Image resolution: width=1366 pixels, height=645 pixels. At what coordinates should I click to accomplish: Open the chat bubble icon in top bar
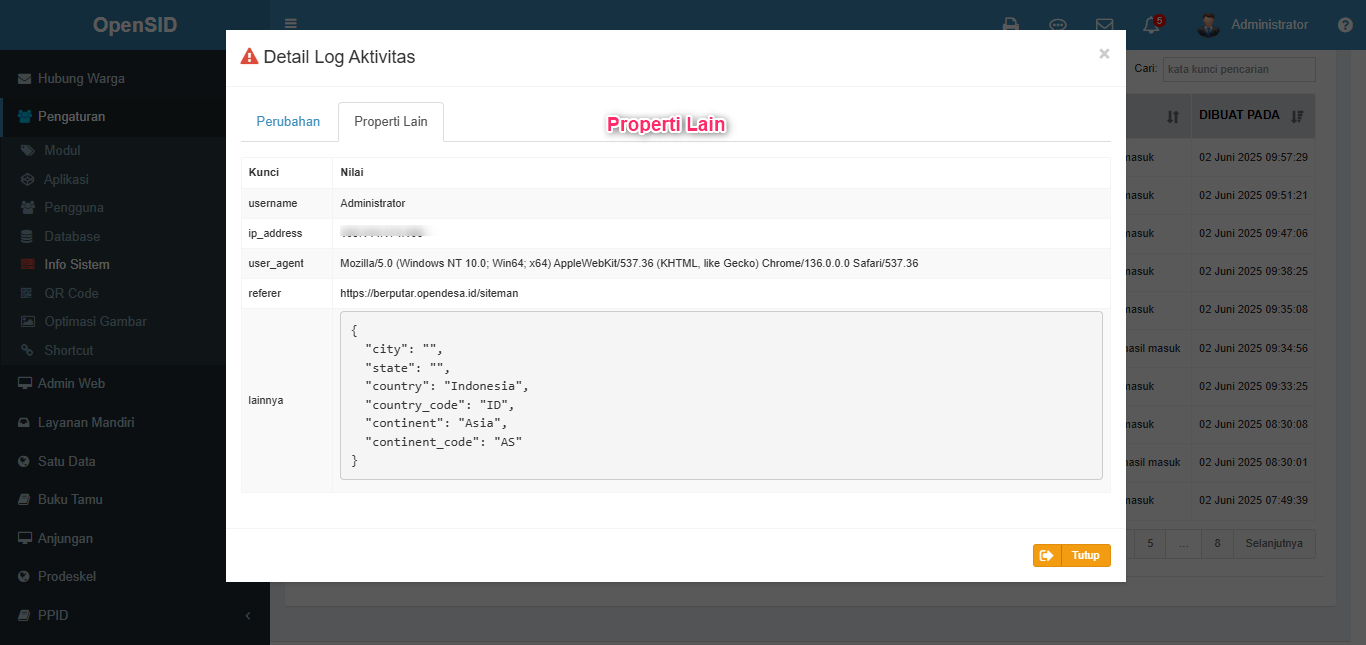coord(1058,25)
